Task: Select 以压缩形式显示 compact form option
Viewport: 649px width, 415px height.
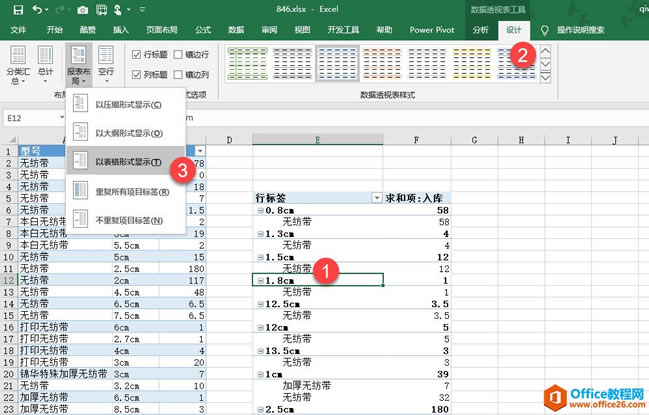Action: [125, 104]
